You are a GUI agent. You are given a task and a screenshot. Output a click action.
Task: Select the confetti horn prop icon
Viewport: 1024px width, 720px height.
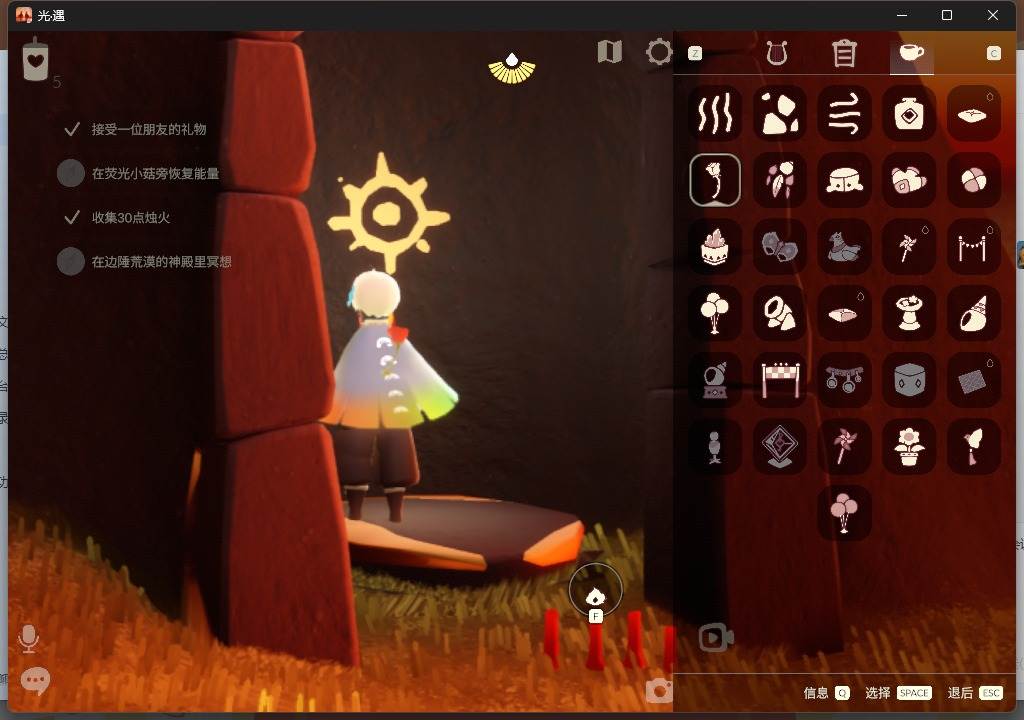(x=779, y=314)
